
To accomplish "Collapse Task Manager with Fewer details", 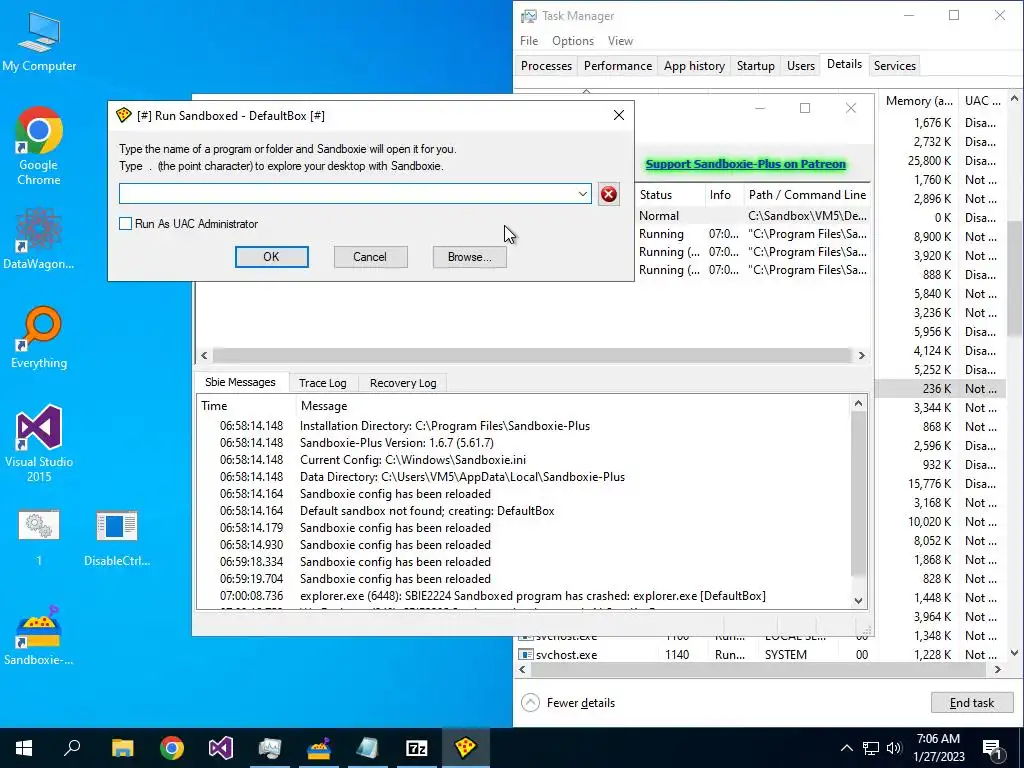I will (568, 703).
